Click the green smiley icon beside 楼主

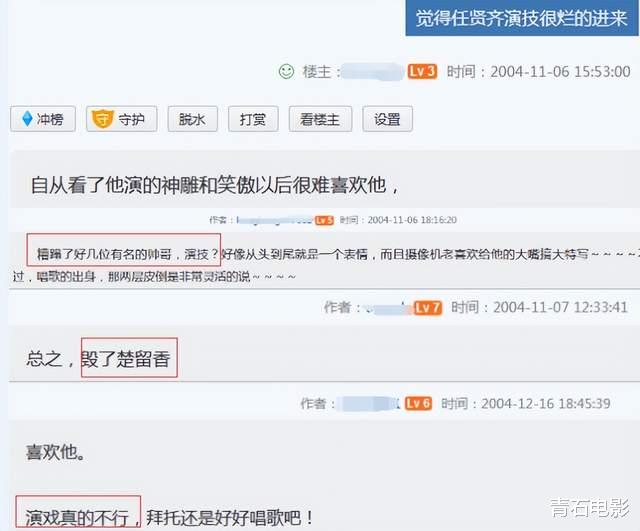tap(286, 72)
